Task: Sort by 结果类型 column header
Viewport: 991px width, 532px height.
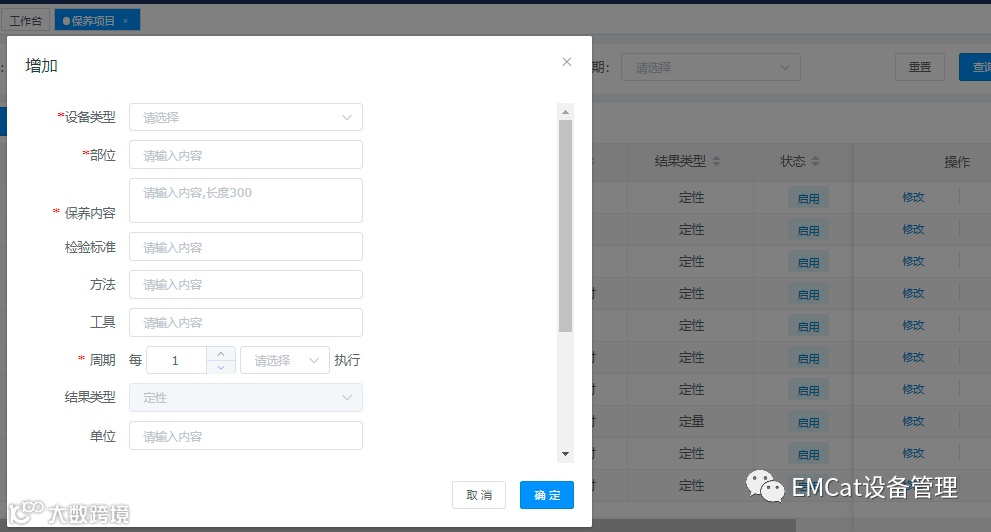Action: click(688, 161)
